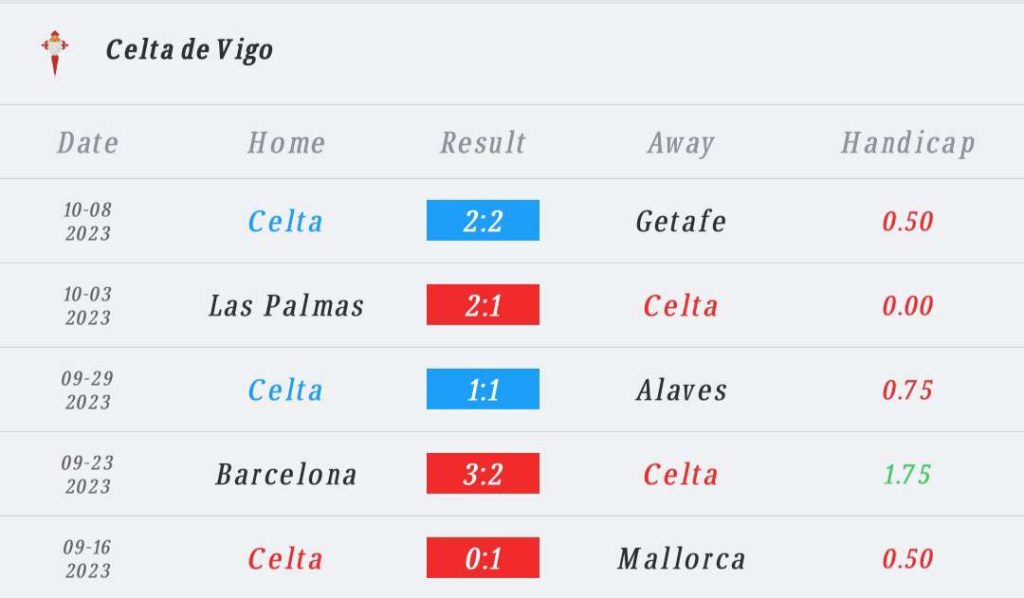Click the 10-08 2023 match date
Viewport: 1024px width, 598px height.
click(x=88, y=221)
